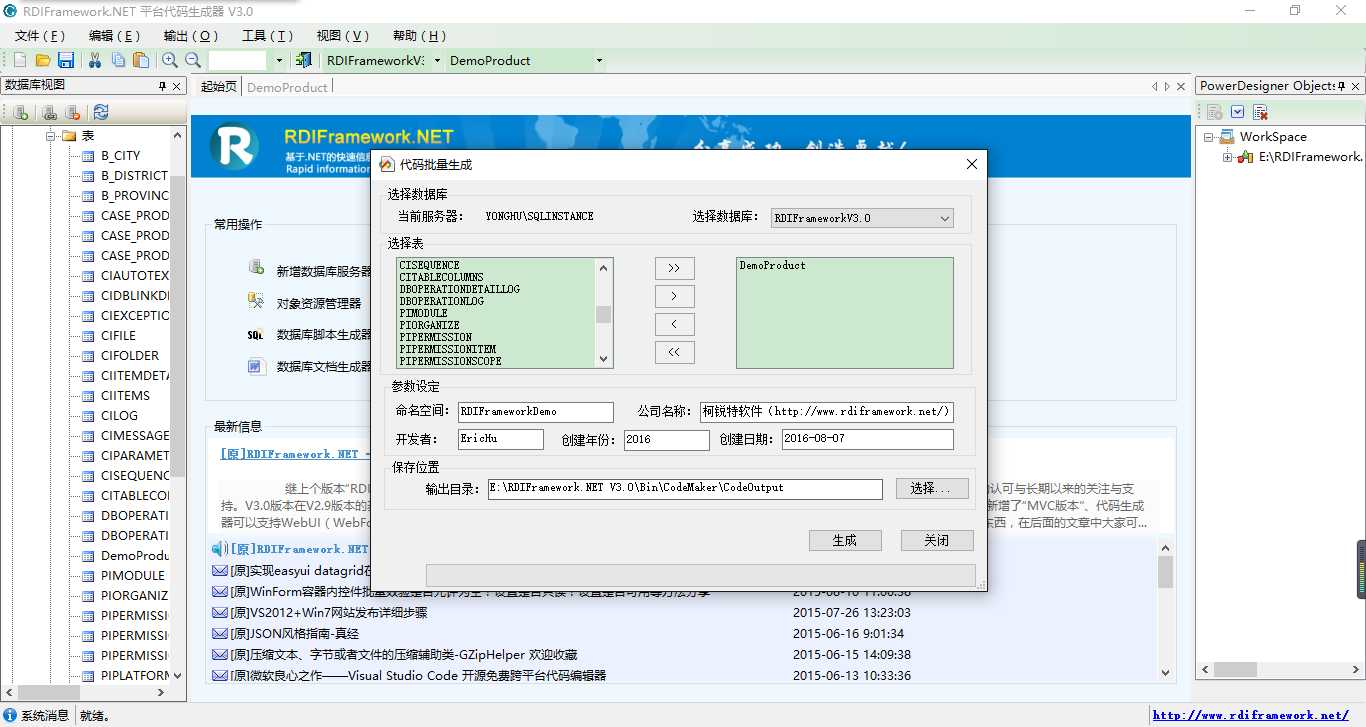1366x727 pixels.
Task: Select B_CITY table in the tree
Action: 120,155
